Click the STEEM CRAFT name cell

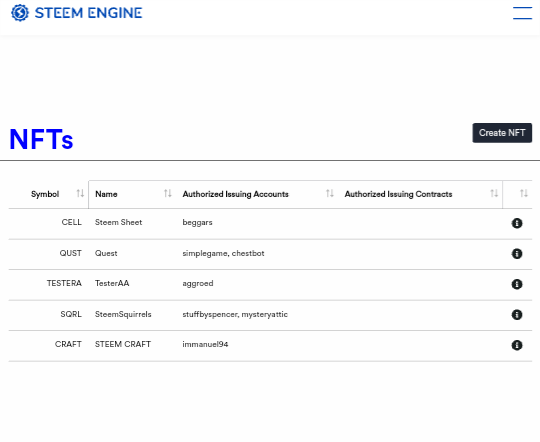(123, 344)
